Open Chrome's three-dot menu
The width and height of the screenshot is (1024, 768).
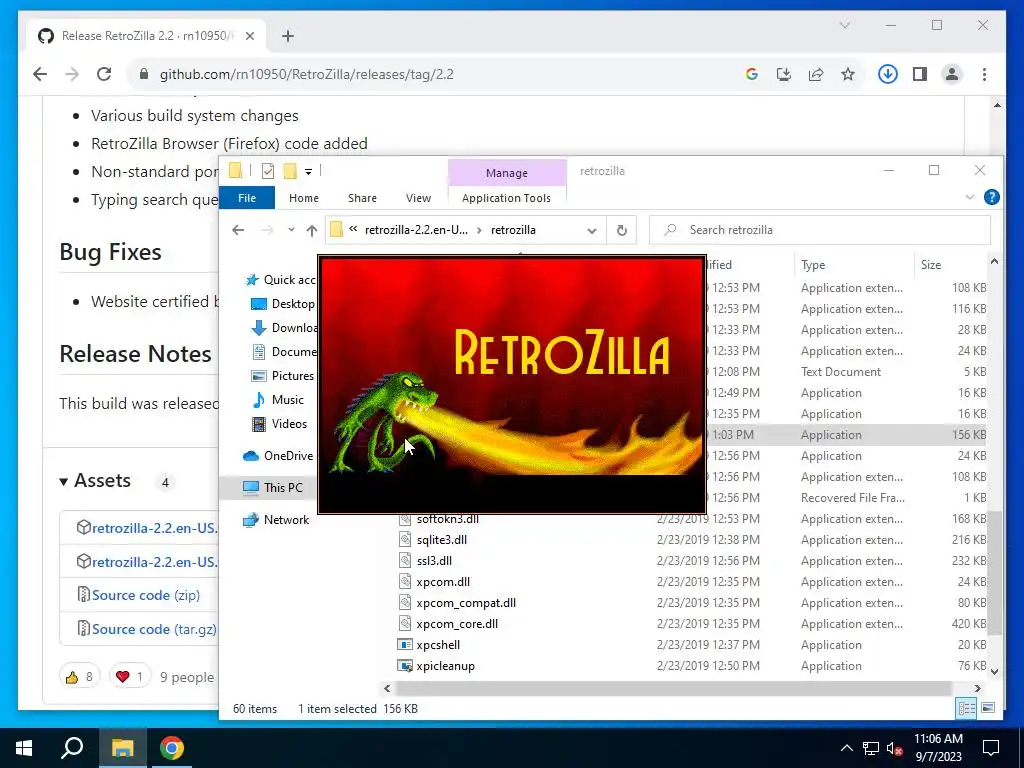[x=984, y=74]
